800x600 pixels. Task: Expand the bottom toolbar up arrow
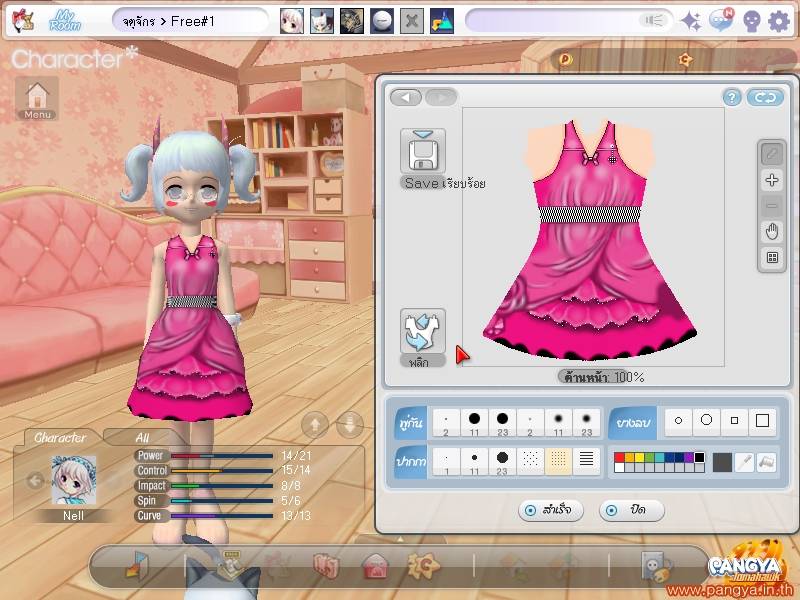pos(401,539)
